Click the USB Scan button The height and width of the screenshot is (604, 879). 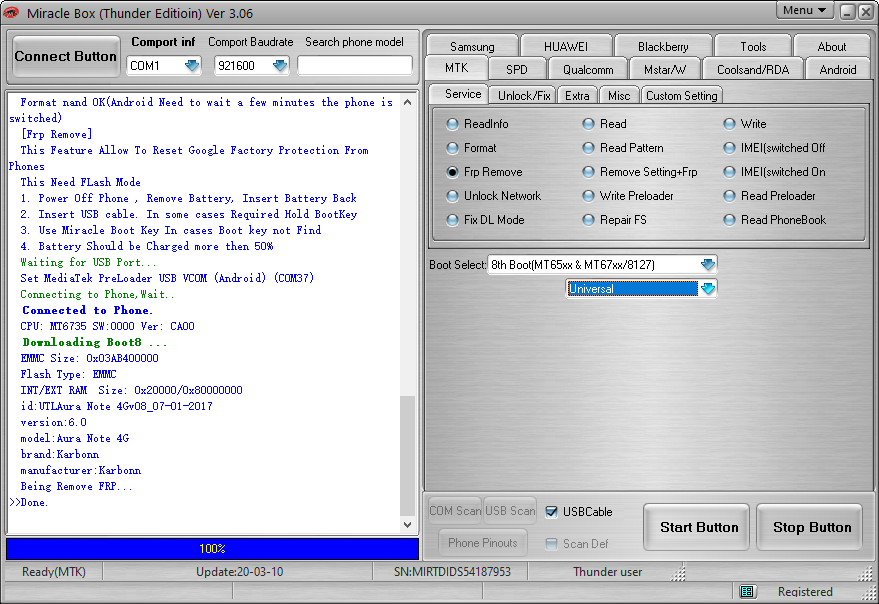(510, 511)
